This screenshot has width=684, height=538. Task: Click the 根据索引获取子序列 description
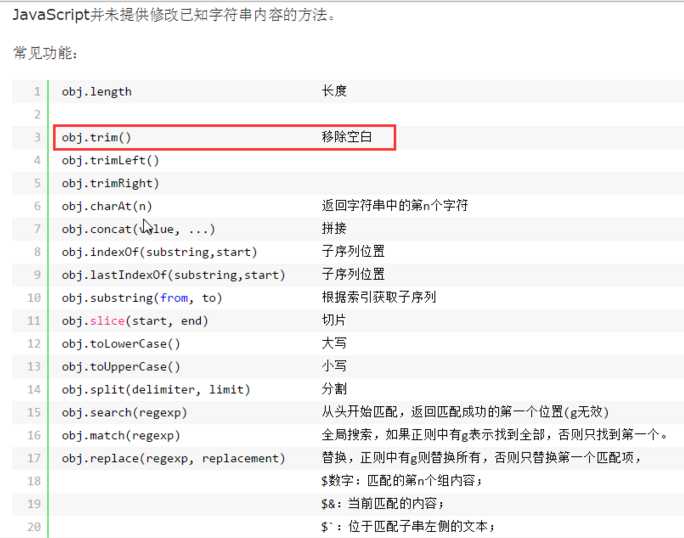click(379, 297)
